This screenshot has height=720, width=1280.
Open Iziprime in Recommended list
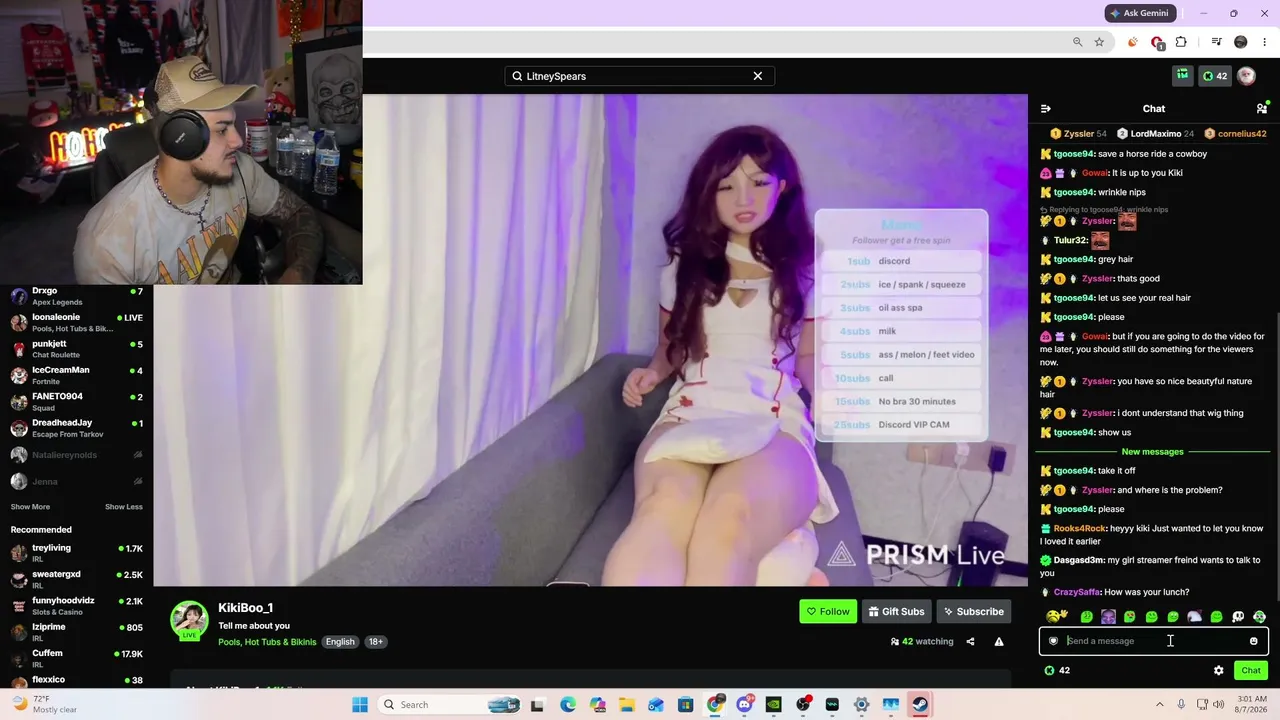77,632
